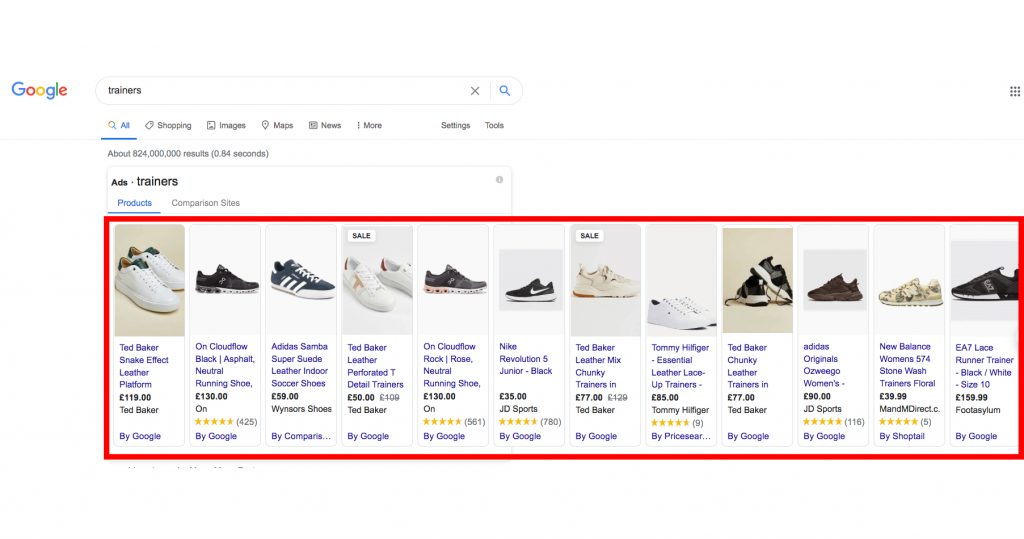
Task: Open On Cloudflow Black Asphalt shoe image
Action: (225, 281)
